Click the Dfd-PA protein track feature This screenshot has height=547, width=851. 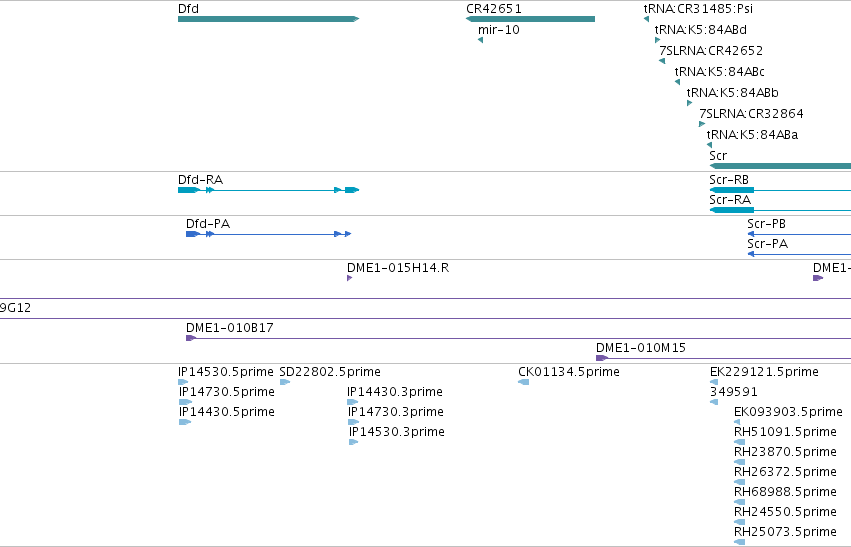tap(268, 234)
